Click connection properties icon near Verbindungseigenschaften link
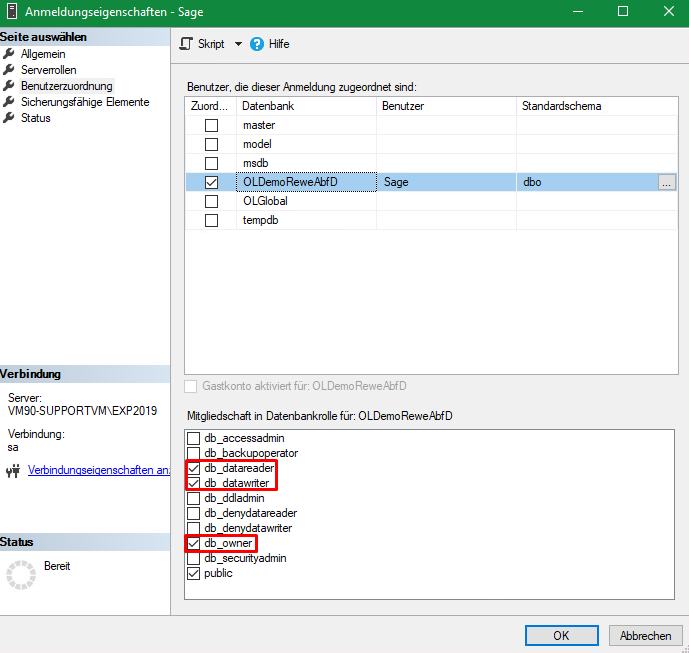Image resolution: width=689 pixels, height=653 pixels. click(x=13, y=471)
